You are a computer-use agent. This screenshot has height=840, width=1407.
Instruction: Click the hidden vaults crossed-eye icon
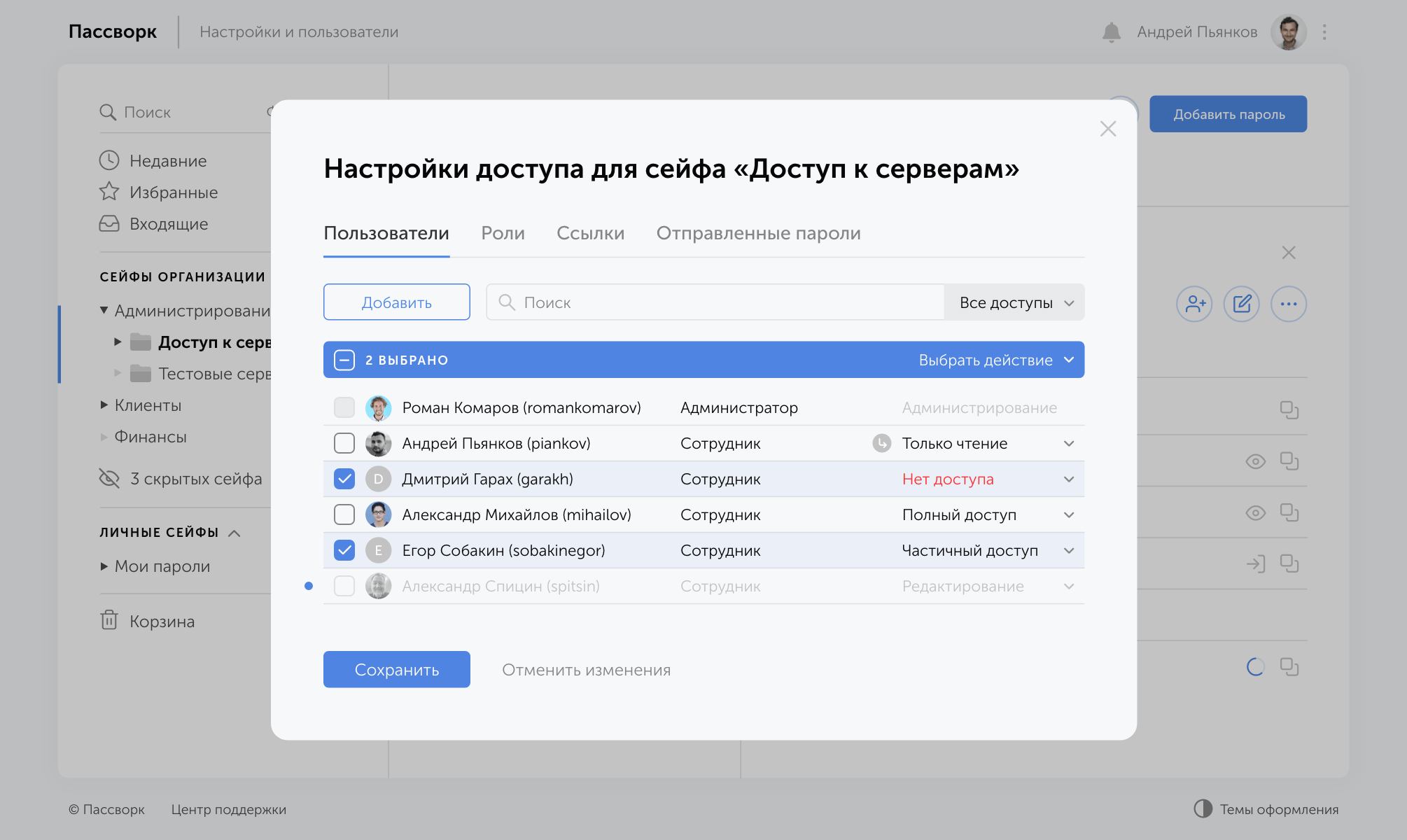click(x=109, y=479)
